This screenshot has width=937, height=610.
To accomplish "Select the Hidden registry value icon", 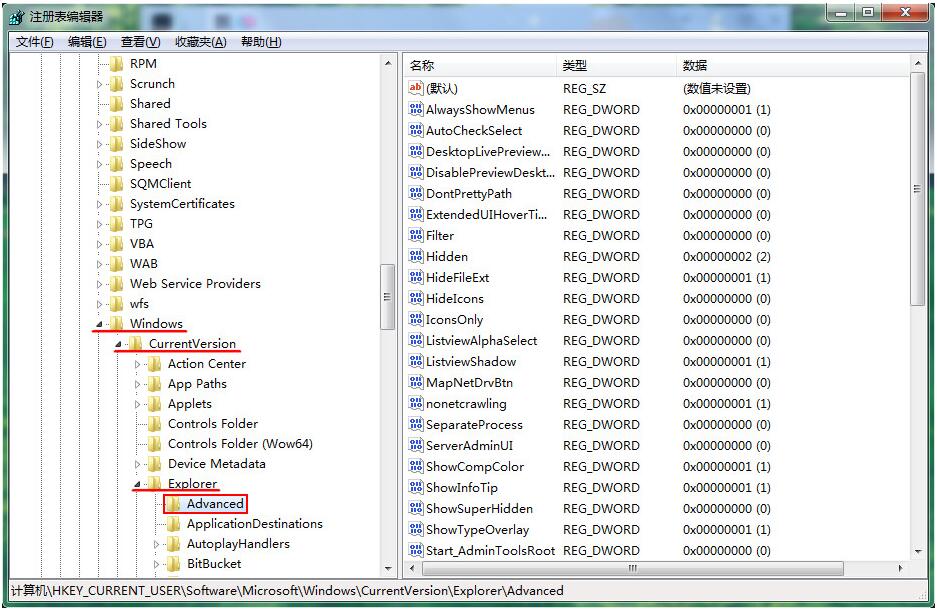I will click(417, 256).
